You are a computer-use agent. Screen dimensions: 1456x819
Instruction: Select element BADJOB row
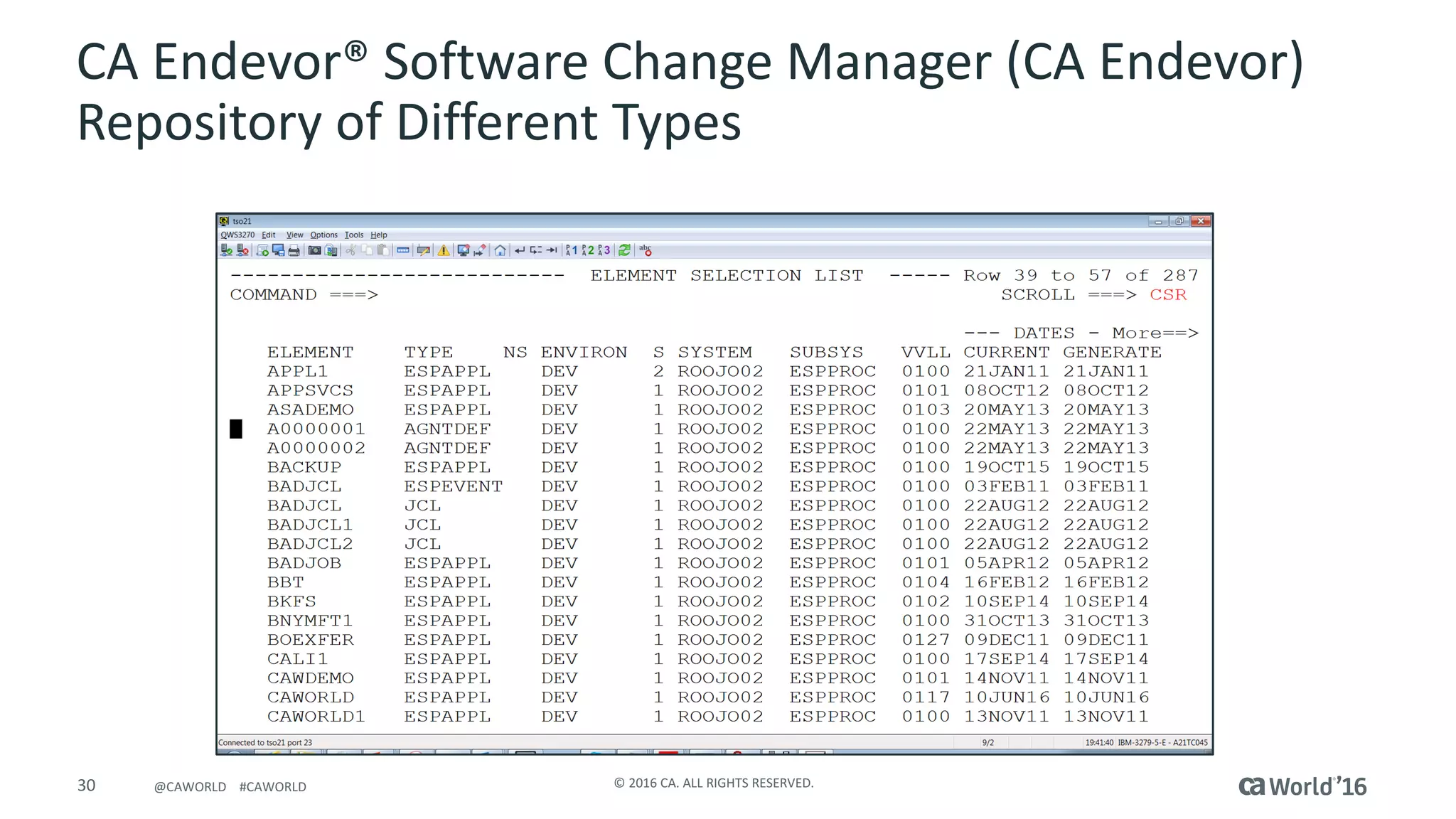pyautogui.click(x=707, y=564)
